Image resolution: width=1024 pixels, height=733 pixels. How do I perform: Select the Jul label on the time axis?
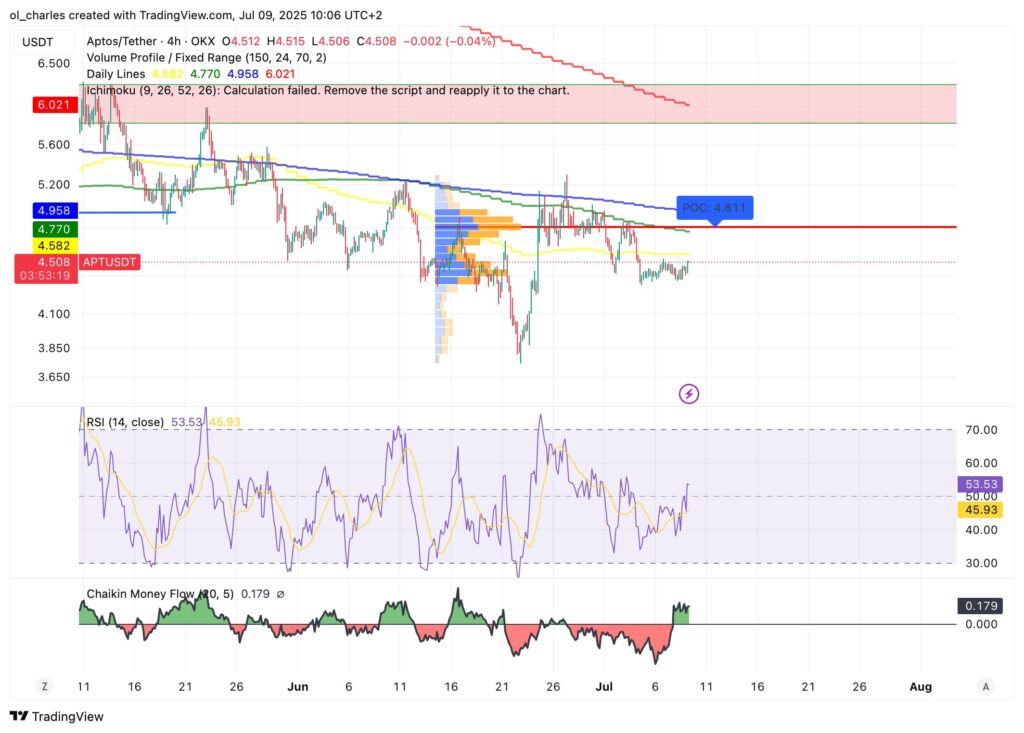pyautogui.click(x=605, y=687)
